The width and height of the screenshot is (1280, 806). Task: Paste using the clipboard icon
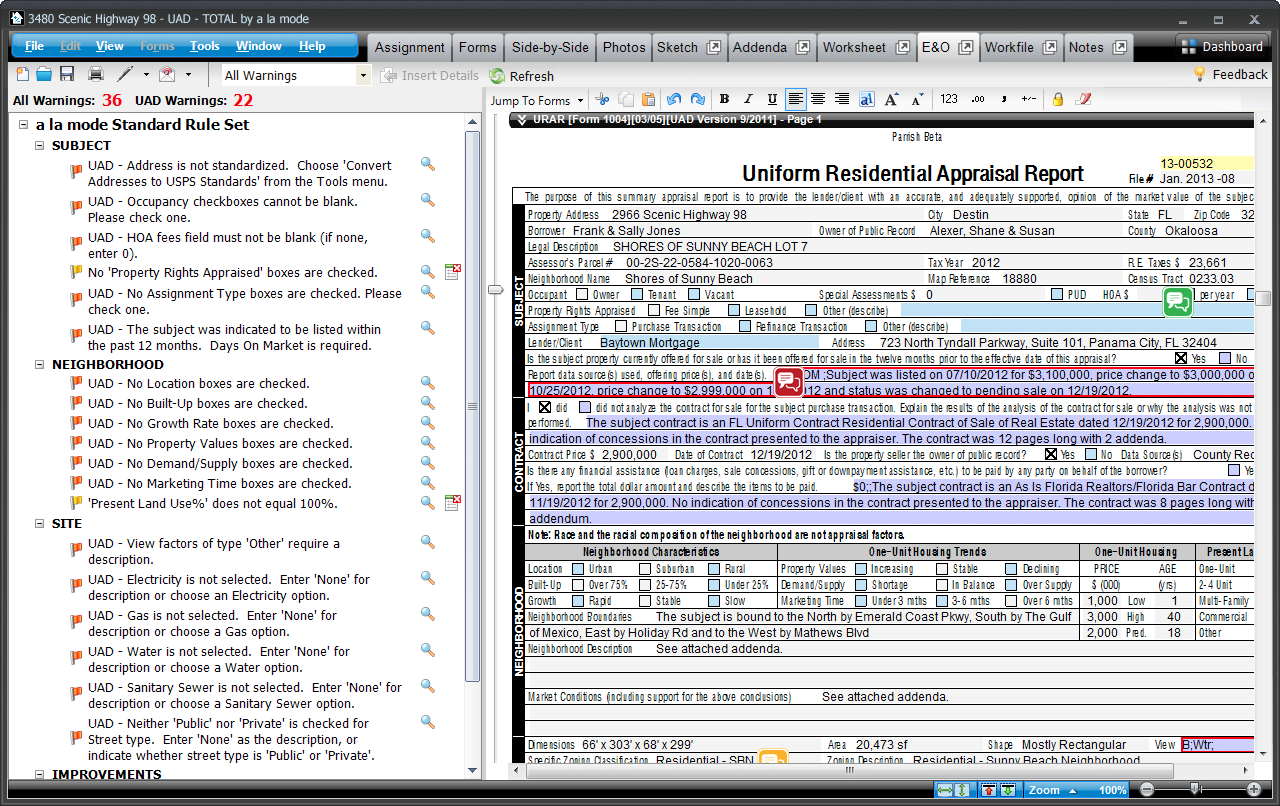click(648, 99)
